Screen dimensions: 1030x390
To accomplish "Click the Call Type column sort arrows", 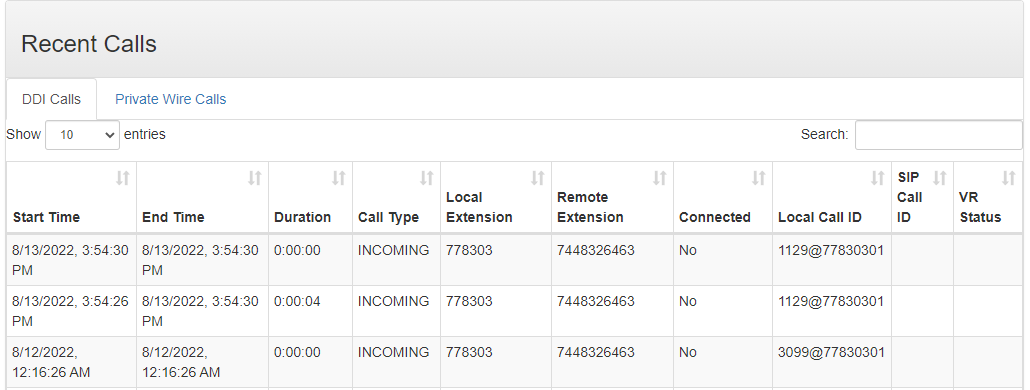I will pyautogui.click(x=427, y=178).
